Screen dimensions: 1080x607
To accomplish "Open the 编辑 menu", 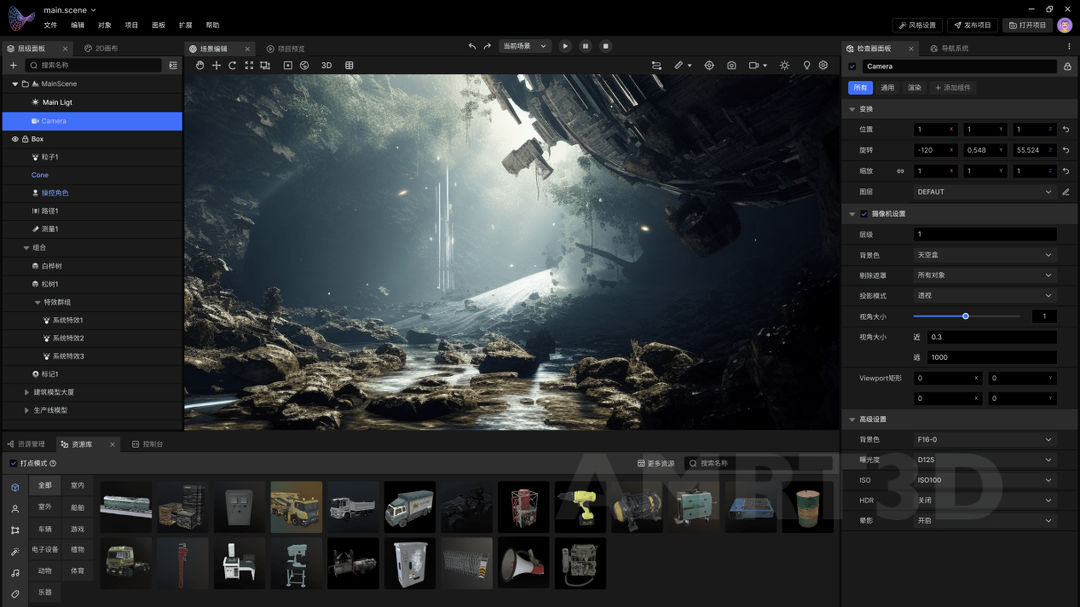I will coord(77,25).
